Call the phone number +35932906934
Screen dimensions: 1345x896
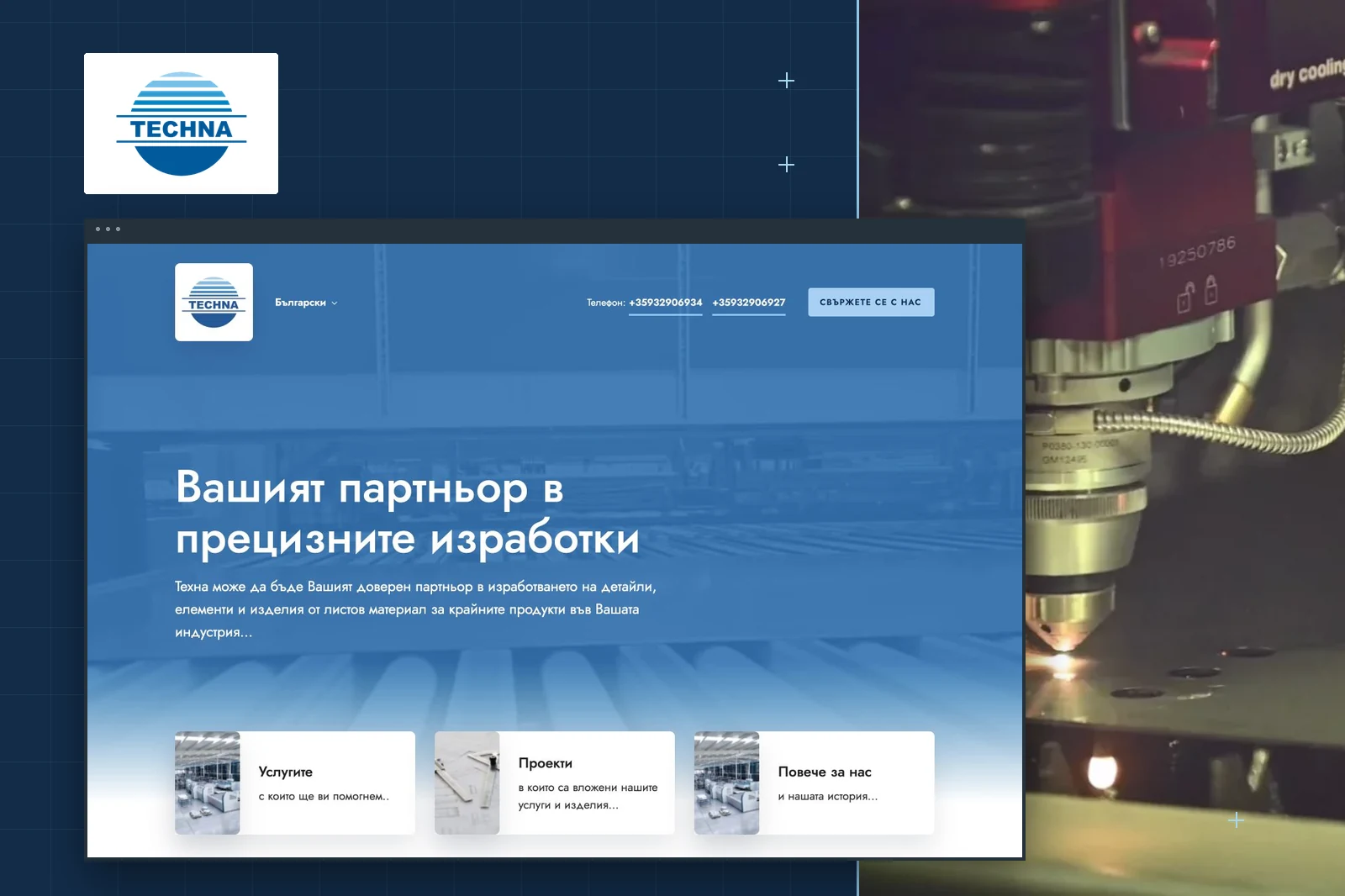pyautogui.click(x=666, y=303)
